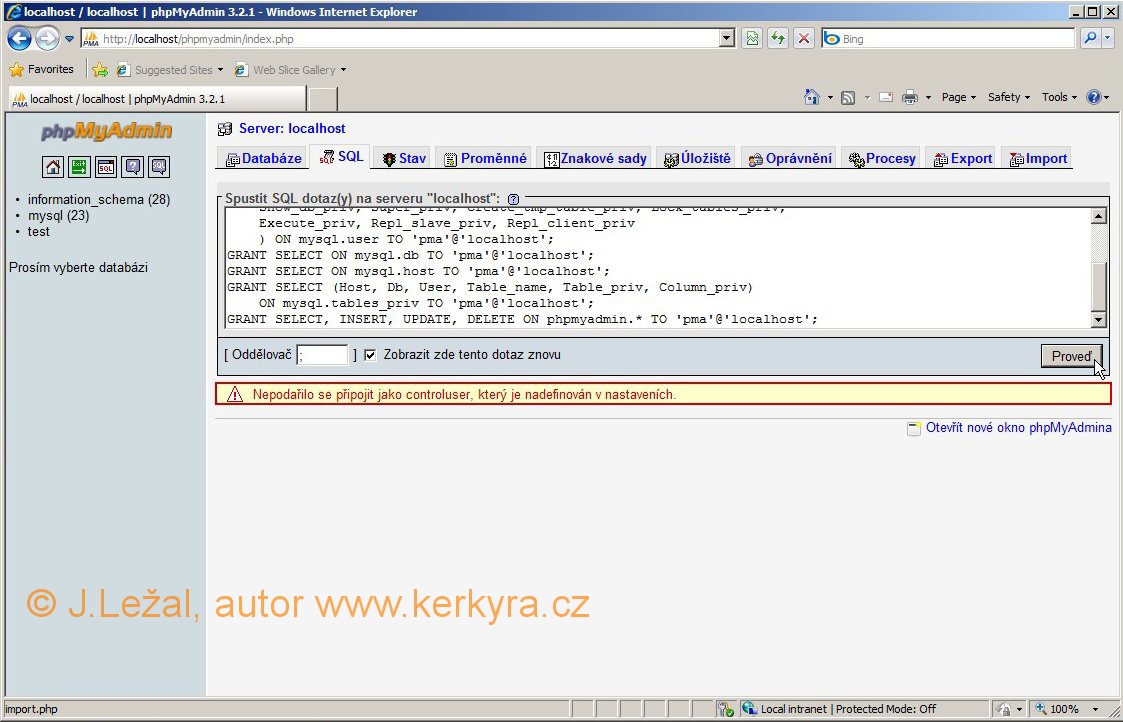Open phpMyAdmin documentation question-mark icon
The height and width of the screenshot is (722, 1123).
pos(132,167)
